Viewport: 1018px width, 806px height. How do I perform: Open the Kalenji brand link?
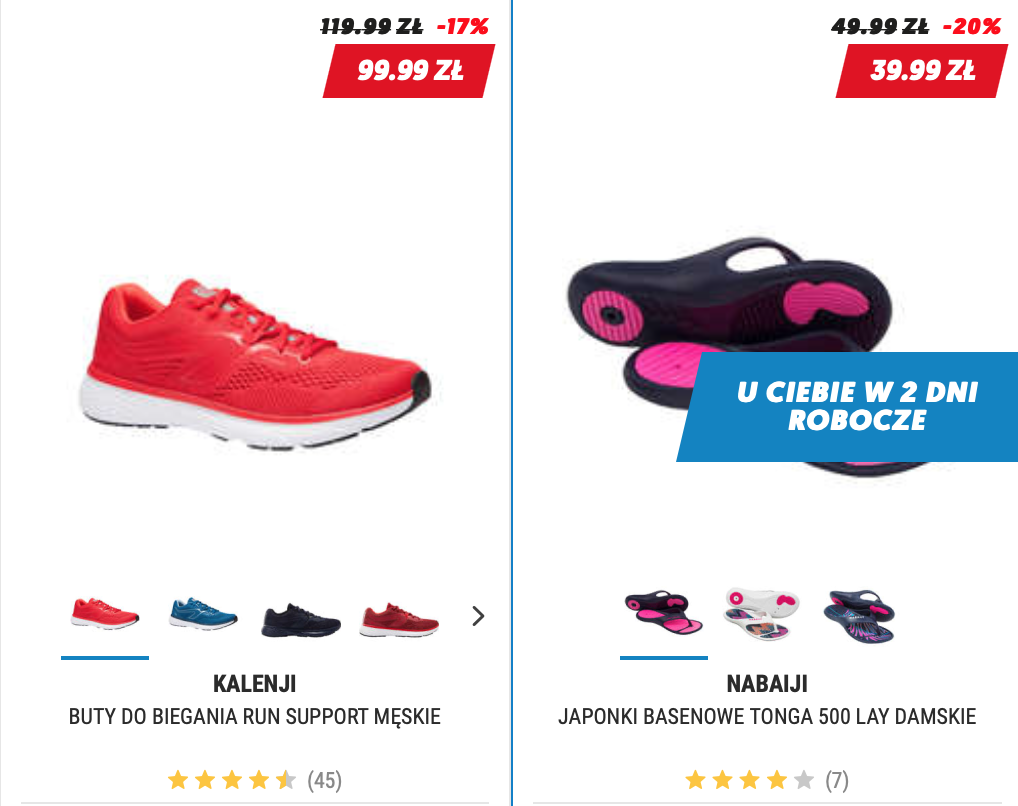point(254,684)
